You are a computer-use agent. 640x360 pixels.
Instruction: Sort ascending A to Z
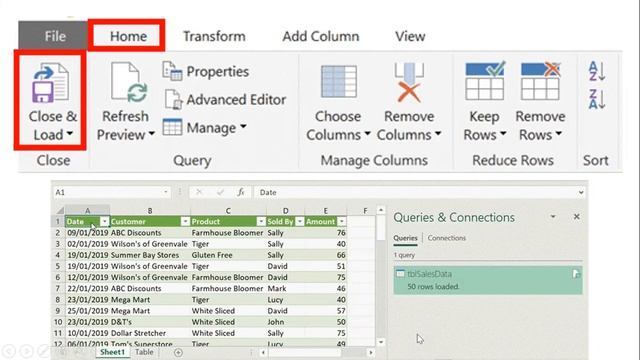[596, 71]
